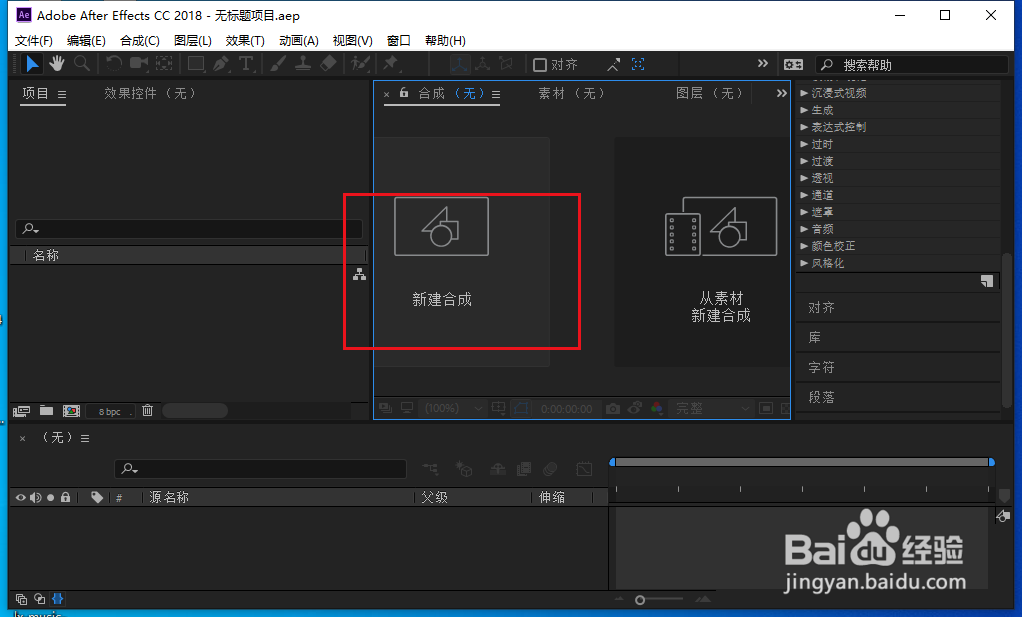Click the World Axis mode icon

[x=482, y=64]
